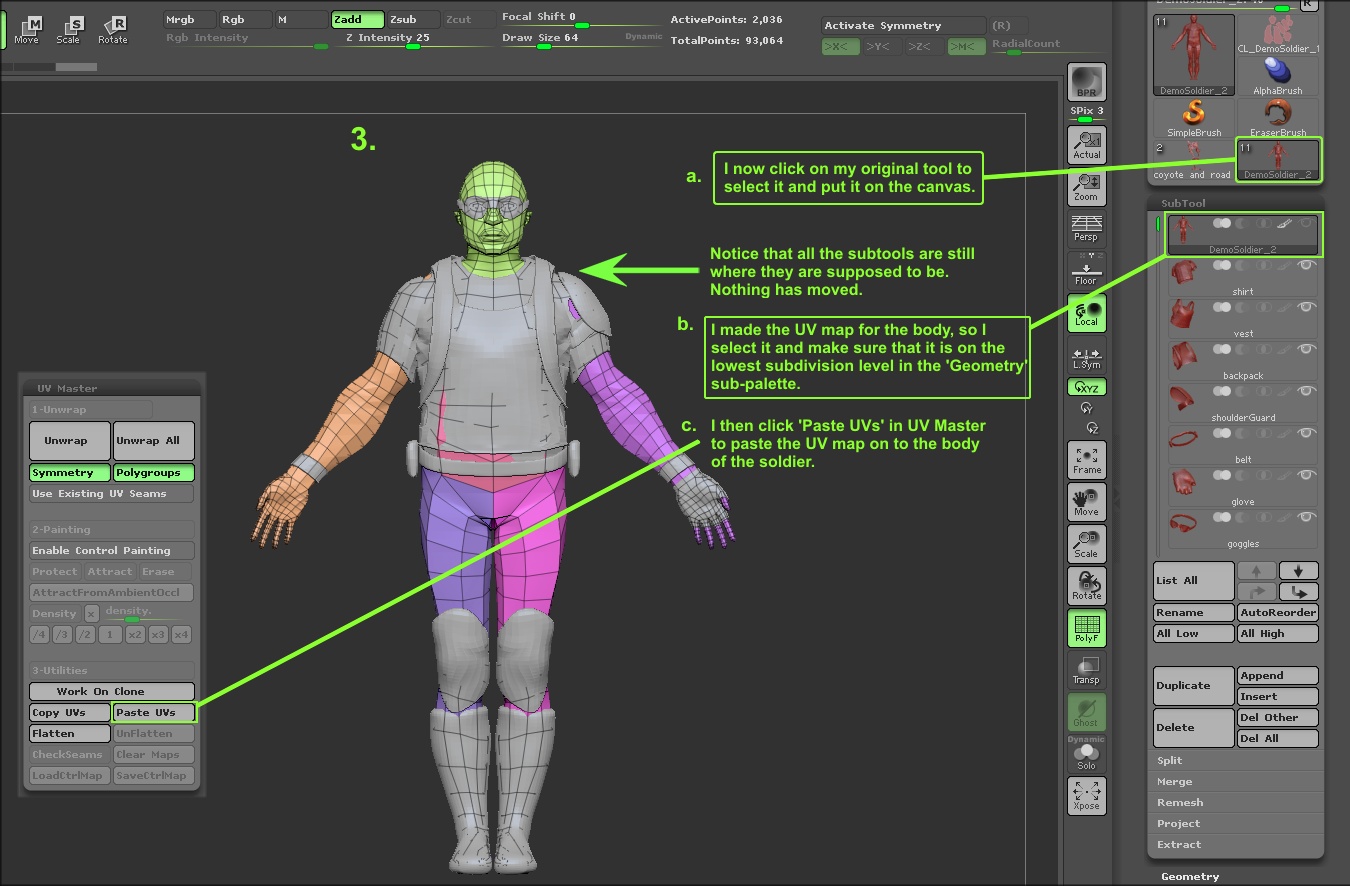Click Work On Clone button

point(111,692)
